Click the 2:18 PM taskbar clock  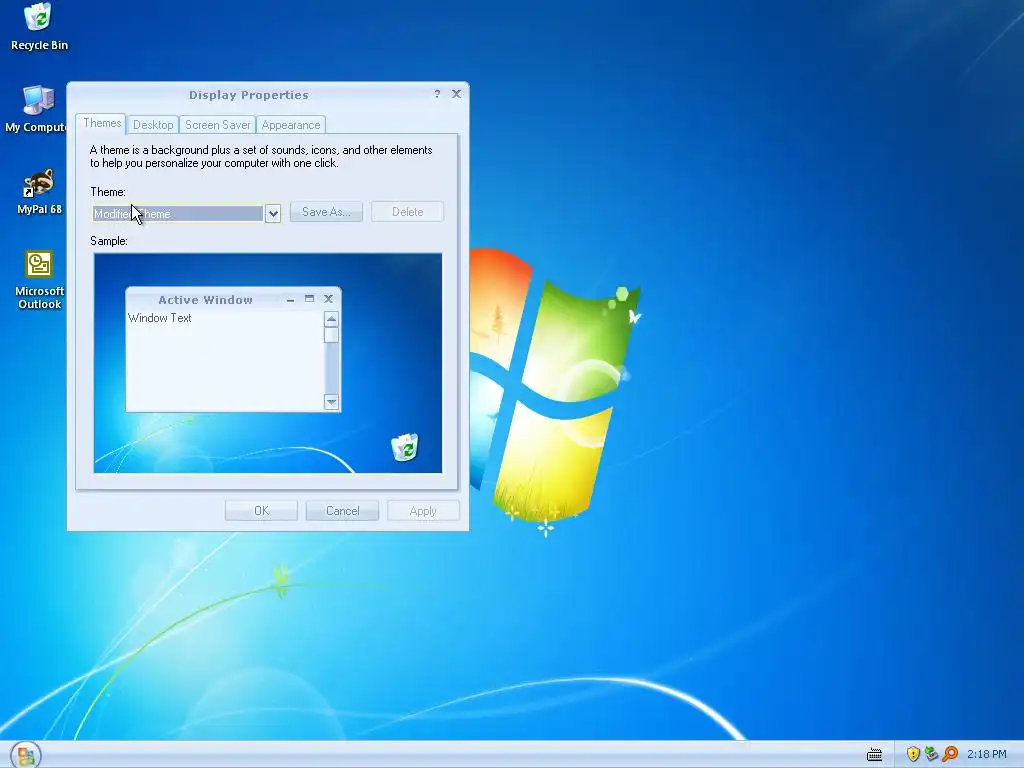986,754
